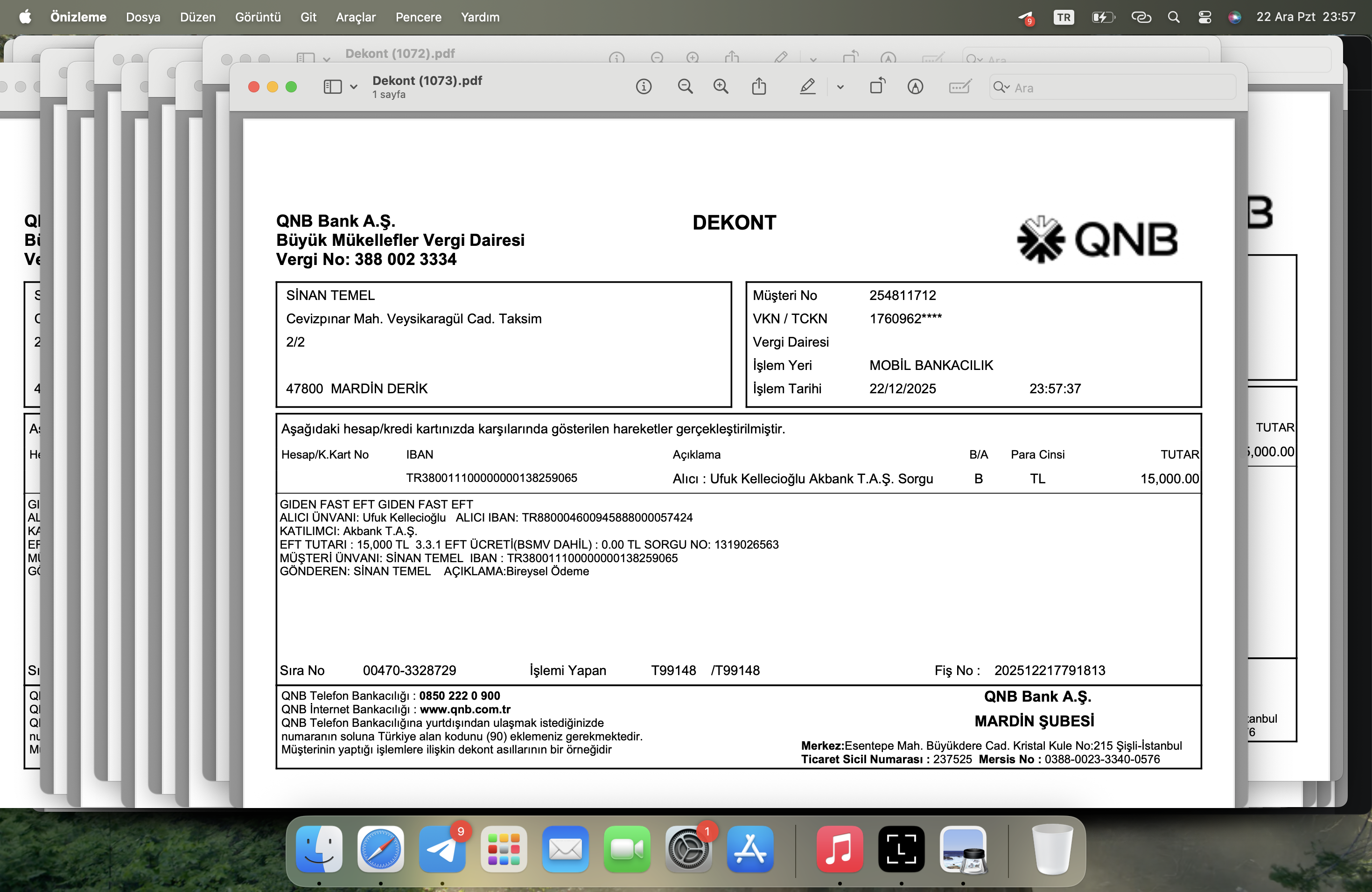The width and height of the screenshot is (1372, 892).
Task: Click the QNB logo on the receipt
Action: 1097,240
